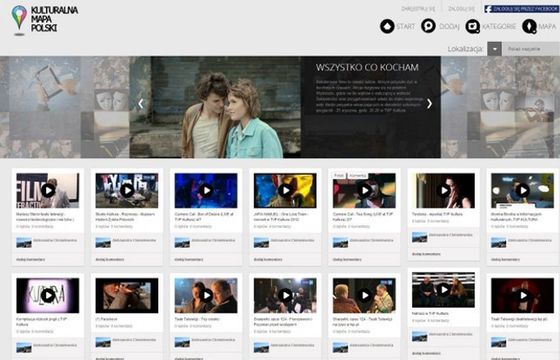Open the author avatar on the glowing KULTURA card

pyautogui.click(x=24, y=348)
